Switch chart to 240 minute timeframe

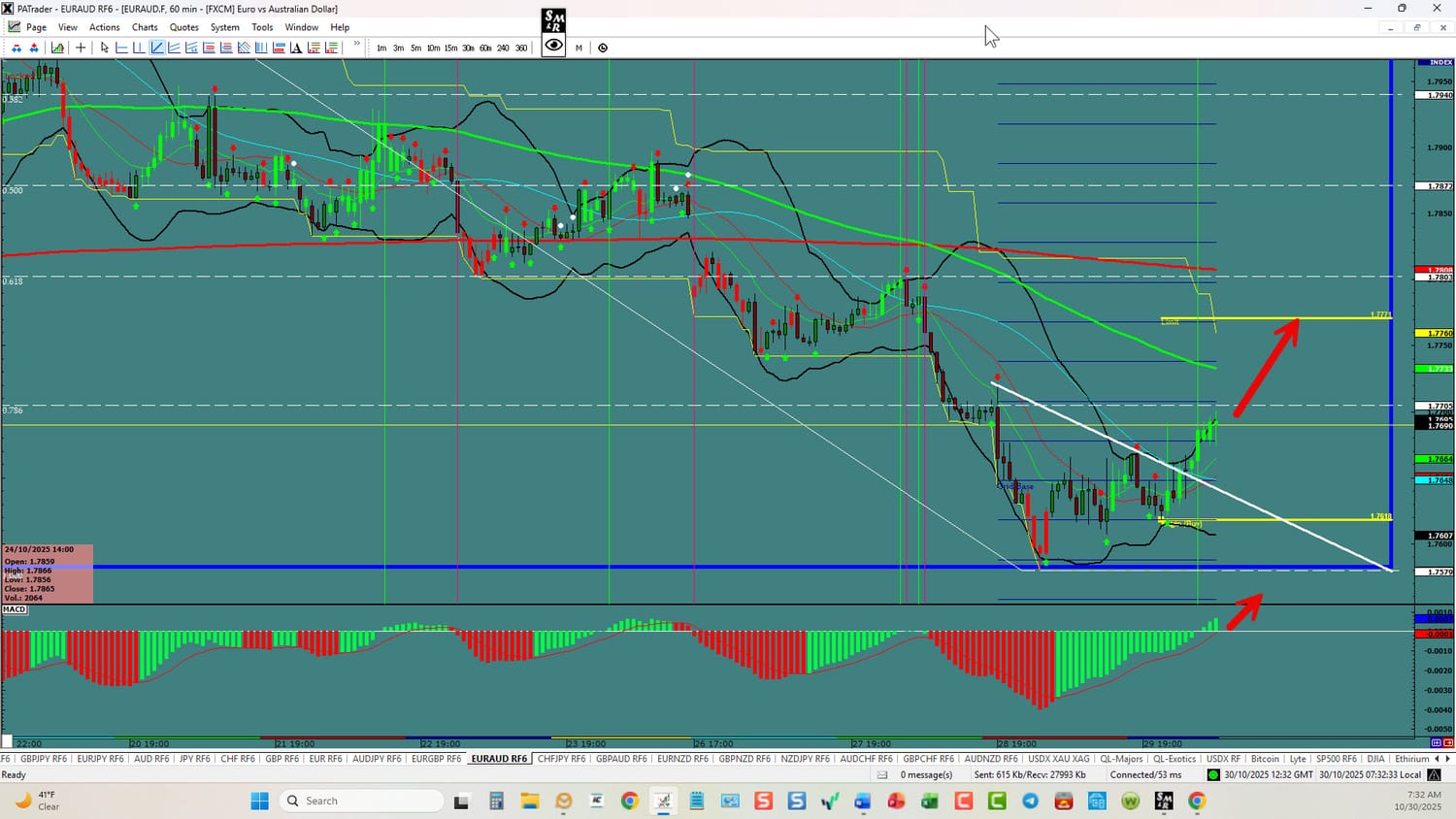click(503, 48)
